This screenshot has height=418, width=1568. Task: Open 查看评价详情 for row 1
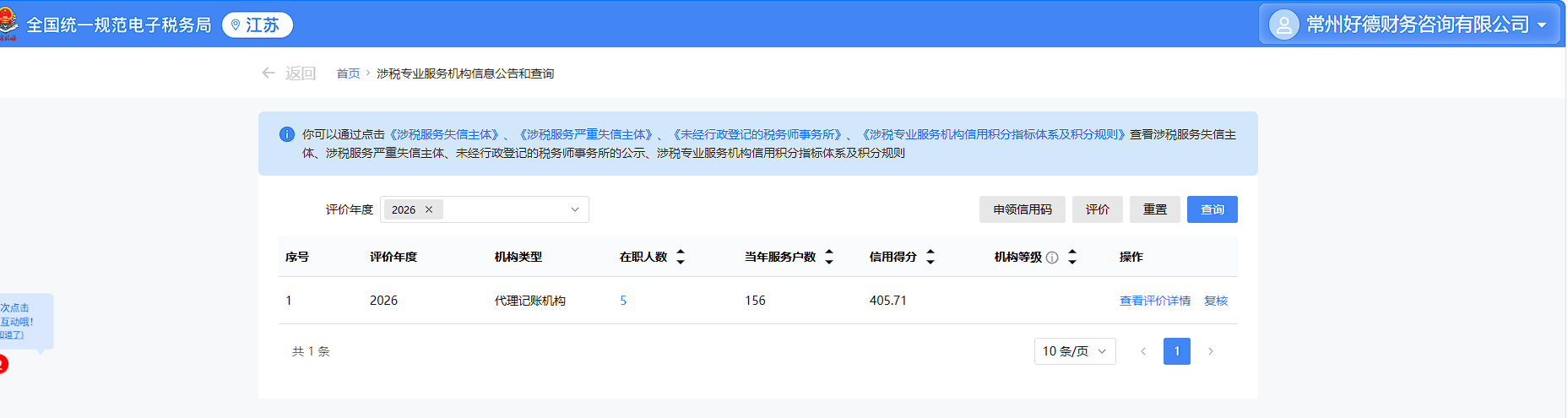pos(1155,301)
